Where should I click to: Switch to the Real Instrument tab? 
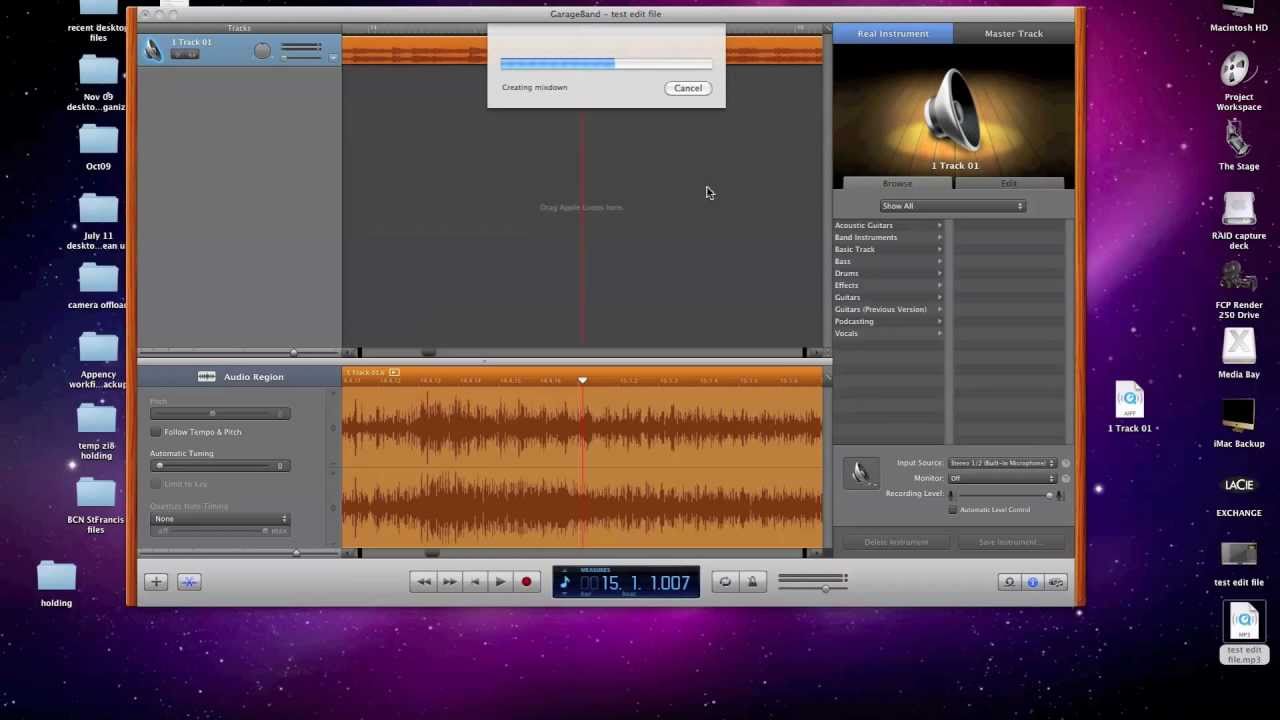[x=893, y=34]
